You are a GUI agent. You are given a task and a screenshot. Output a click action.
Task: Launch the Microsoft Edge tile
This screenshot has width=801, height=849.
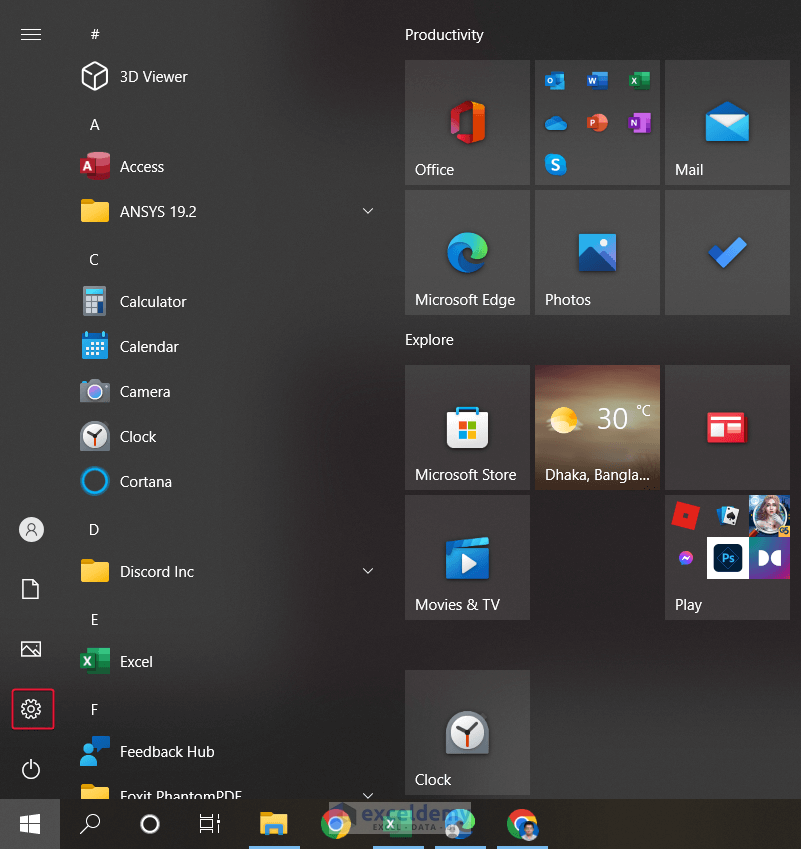tap(467, 252)
